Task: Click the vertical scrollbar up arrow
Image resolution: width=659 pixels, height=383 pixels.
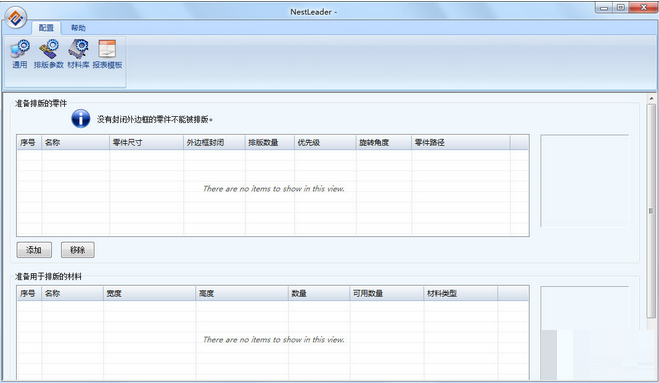Action: [651, 98]
